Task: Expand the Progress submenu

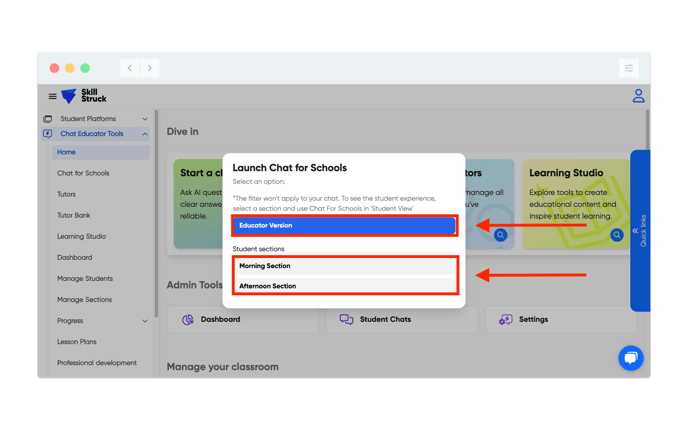Action: coord(145,321)
